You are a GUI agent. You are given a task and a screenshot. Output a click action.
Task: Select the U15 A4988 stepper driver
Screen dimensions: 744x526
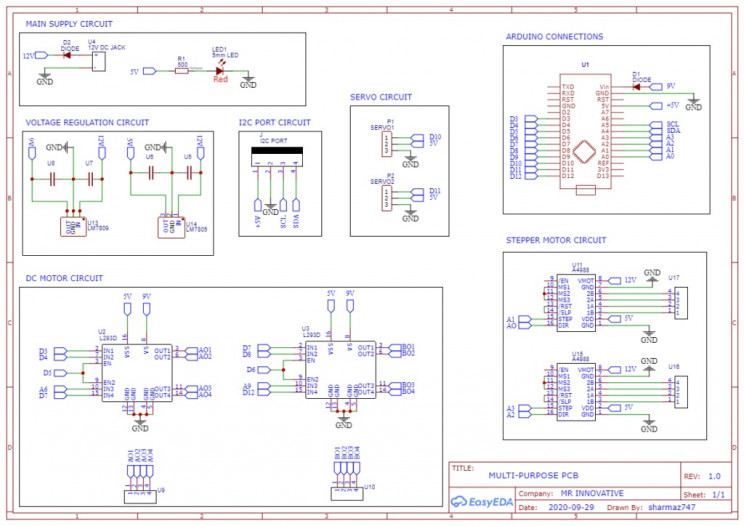pos(576,392)
